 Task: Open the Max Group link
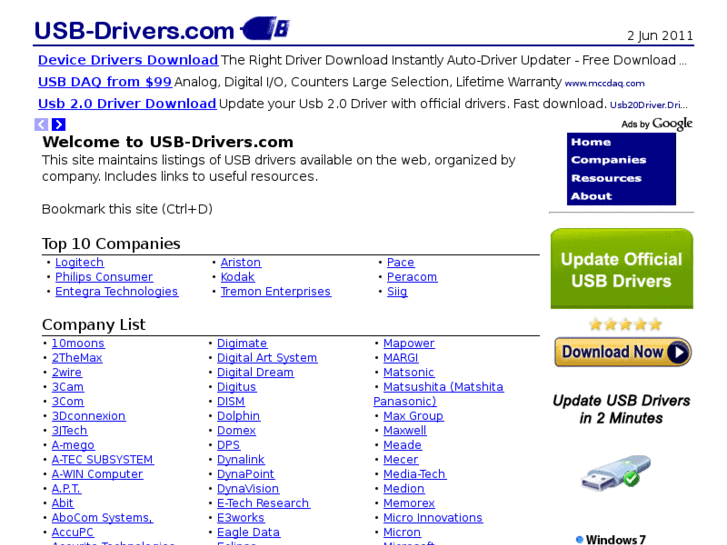tap(414, 416)
